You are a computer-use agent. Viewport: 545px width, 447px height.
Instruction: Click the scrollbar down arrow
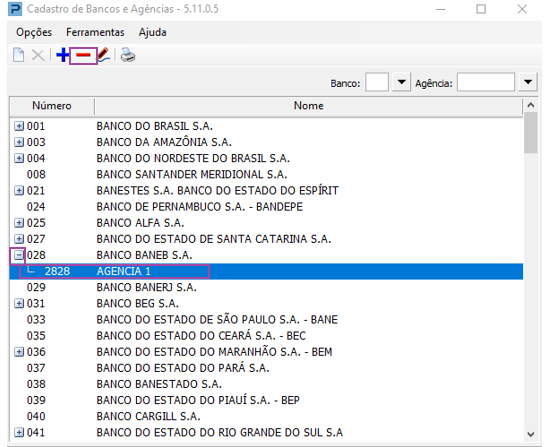click(x=530, y=434)
